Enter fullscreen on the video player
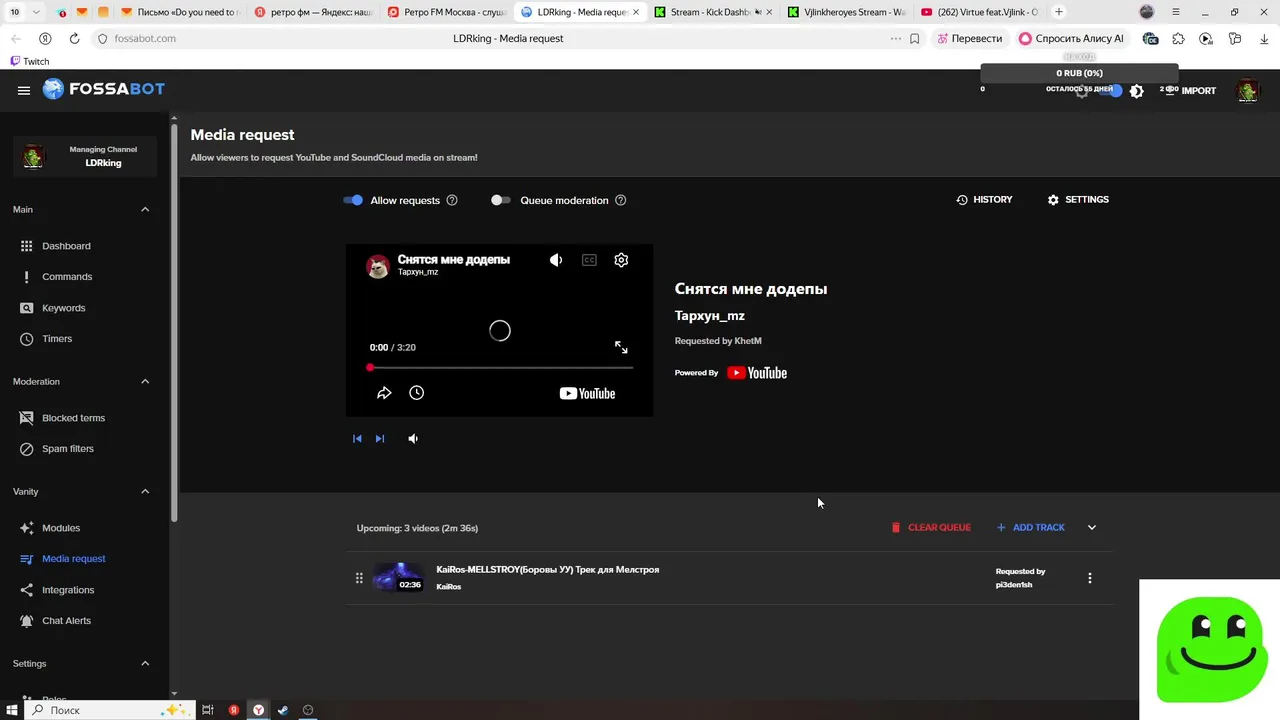Viewport: 1280px width, 720px height. point(621,347)
